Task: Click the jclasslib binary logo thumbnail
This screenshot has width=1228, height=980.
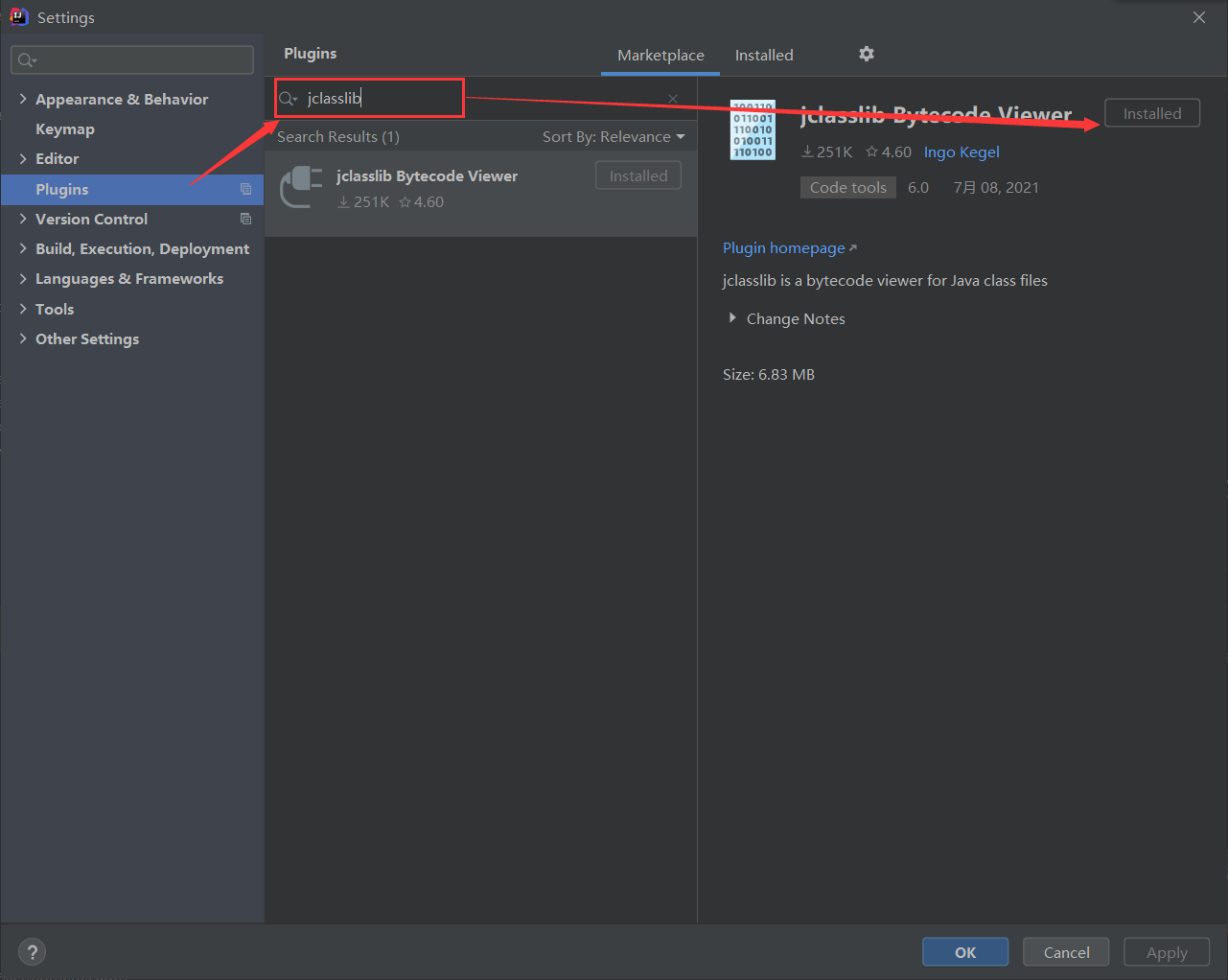Action: (753, 129)
